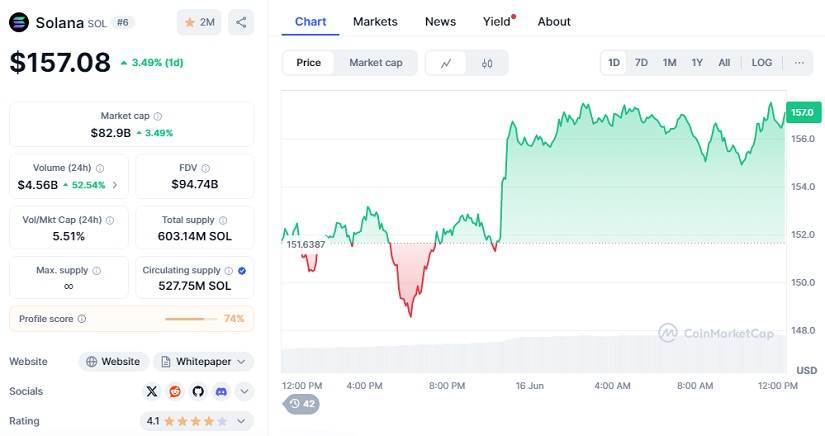Click the share icon next to watchlist
This screenshot has height=436, width=825.
click(x=240, y=22)
